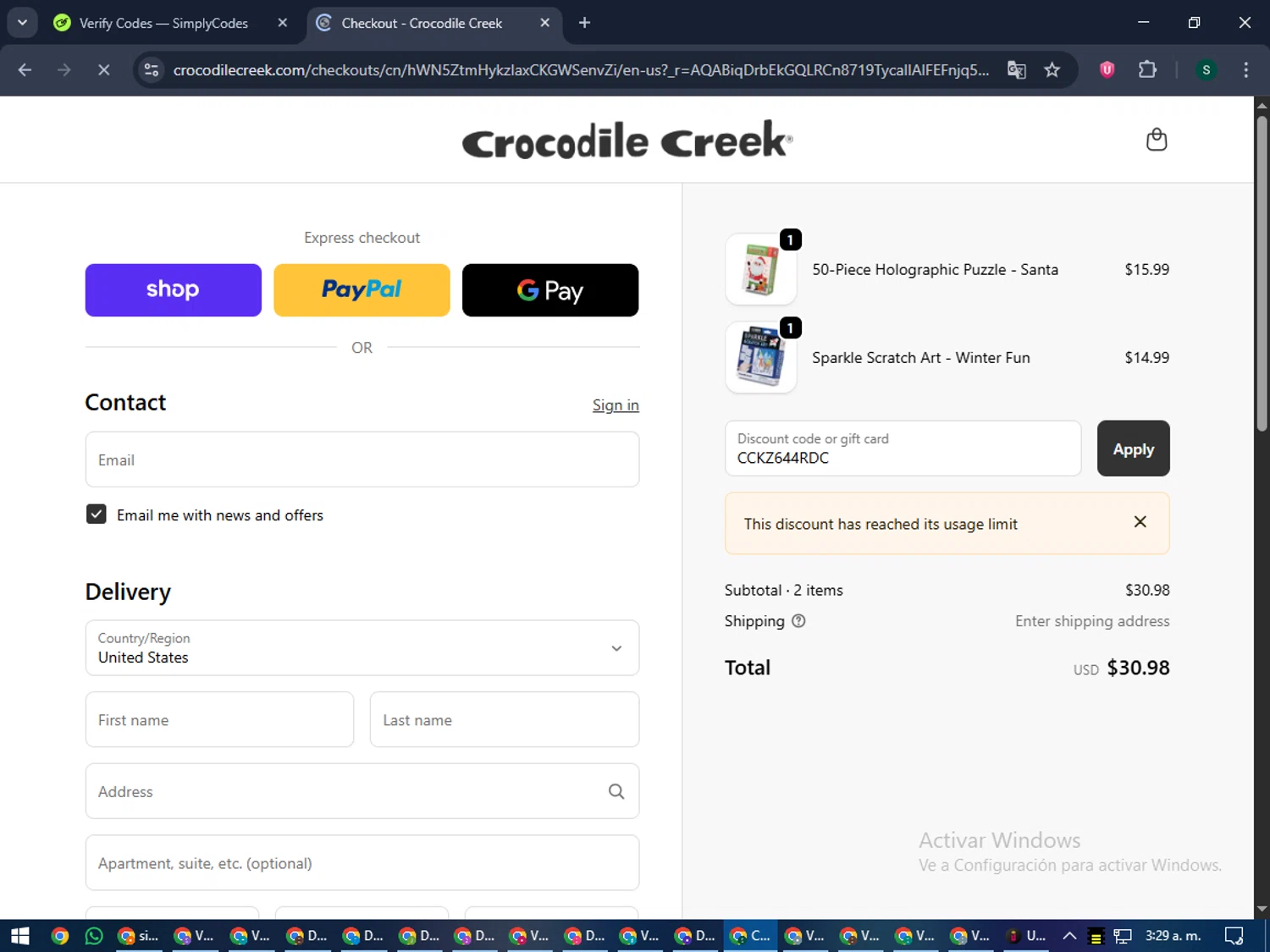Click the Address input field

click(x=362, y=791)
